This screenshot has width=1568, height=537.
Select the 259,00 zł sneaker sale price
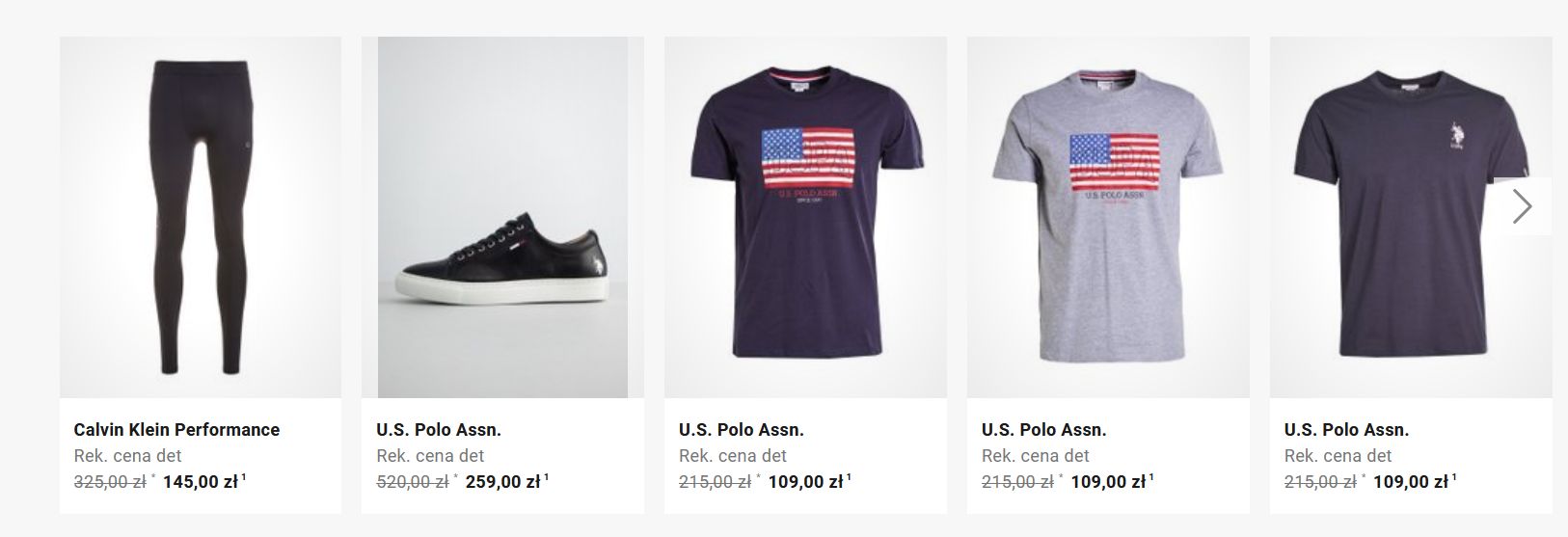click(x=502, y=482)
